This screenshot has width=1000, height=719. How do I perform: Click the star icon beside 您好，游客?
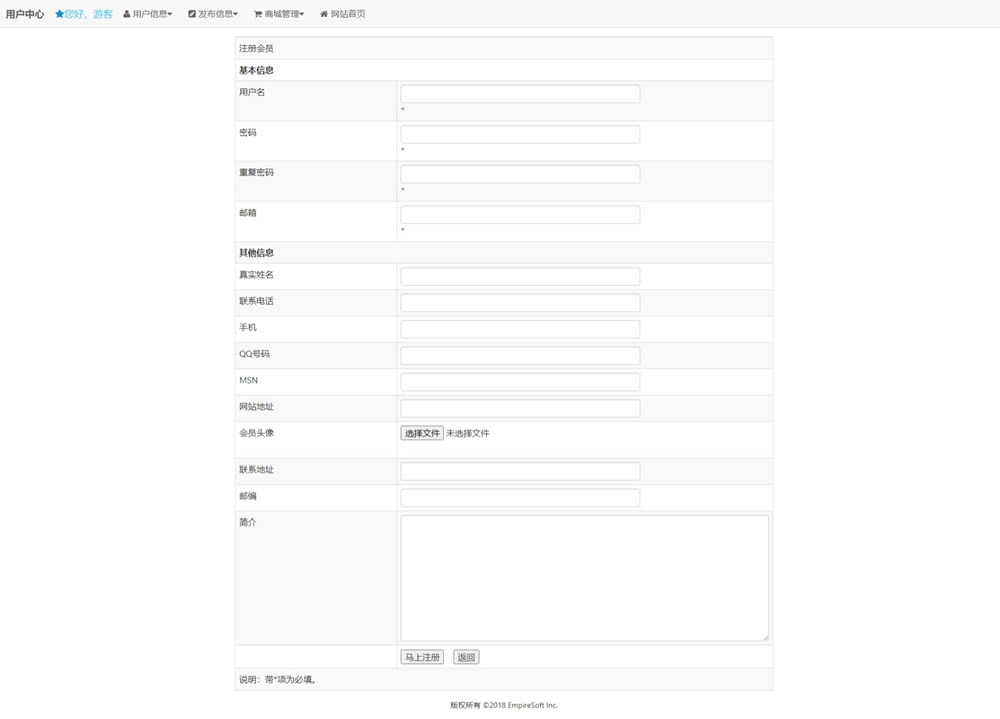(59, 14)
